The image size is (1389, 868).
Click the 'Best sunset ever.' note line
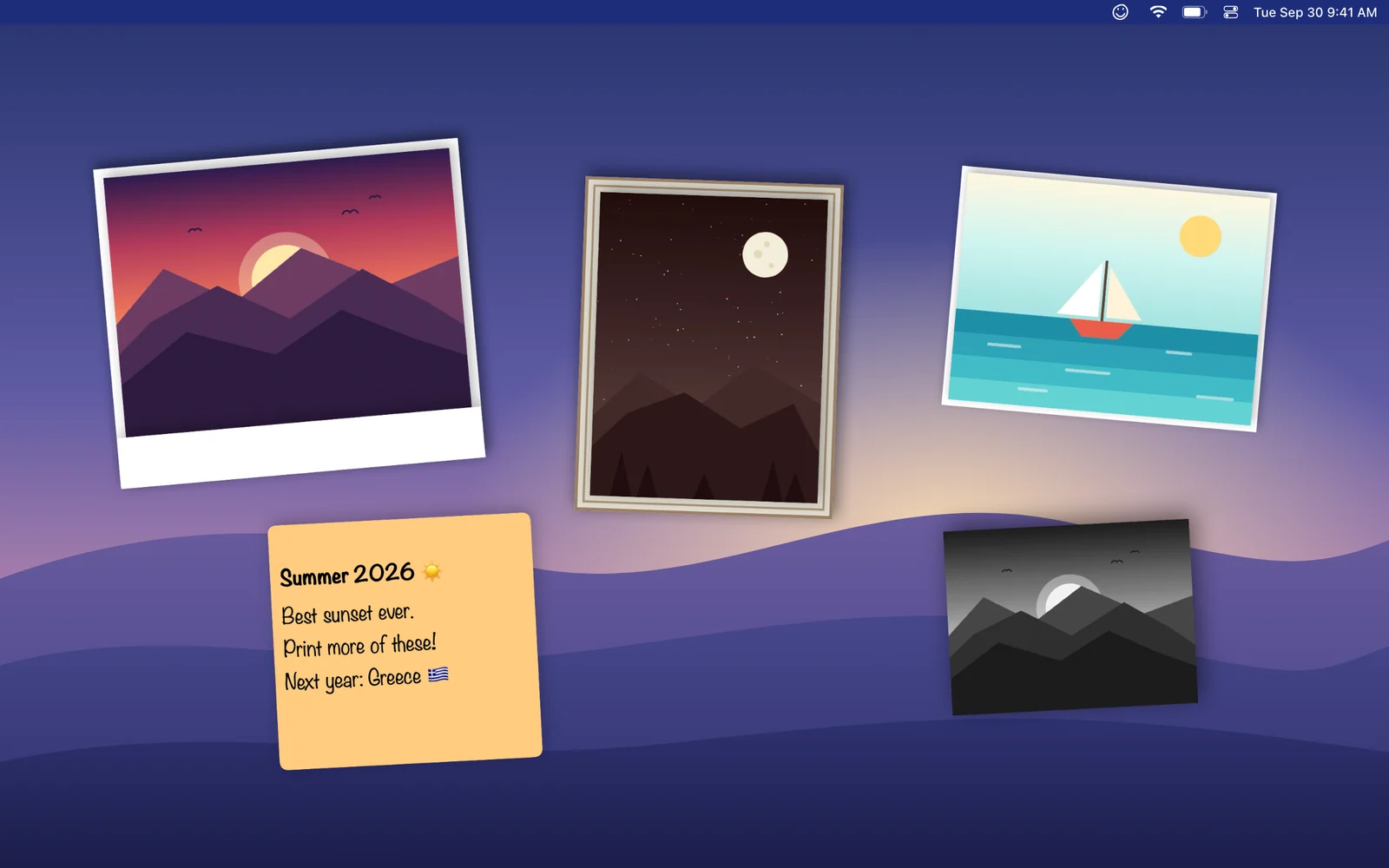coord(348,614)
